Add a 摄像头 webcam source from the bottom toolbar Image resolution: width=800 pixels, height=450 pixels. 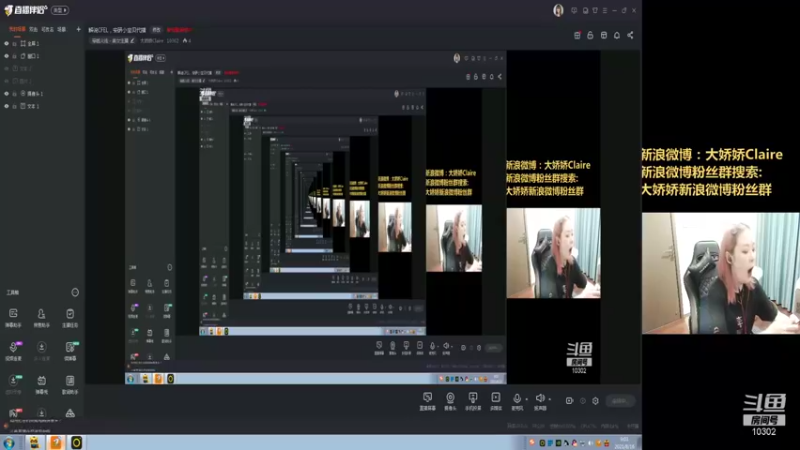click(450, 401)
